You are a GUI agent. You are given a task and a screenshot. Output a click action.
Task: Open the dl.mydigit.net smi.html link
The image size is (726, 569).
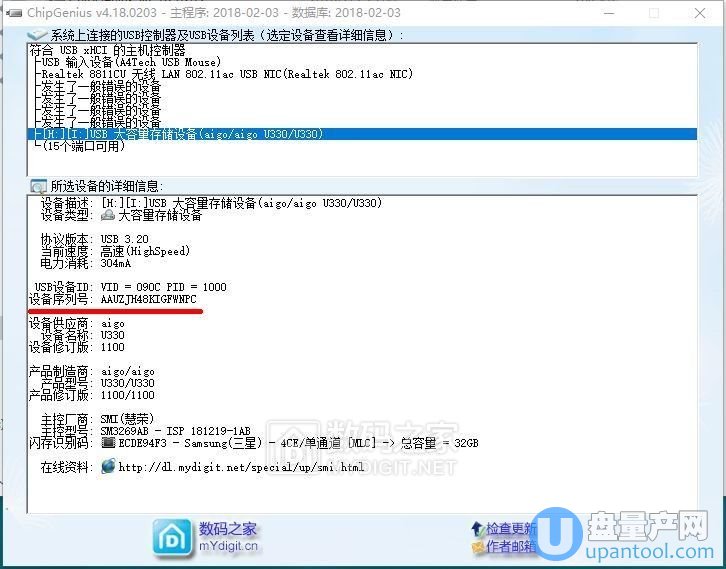click(x=241, y=467)
